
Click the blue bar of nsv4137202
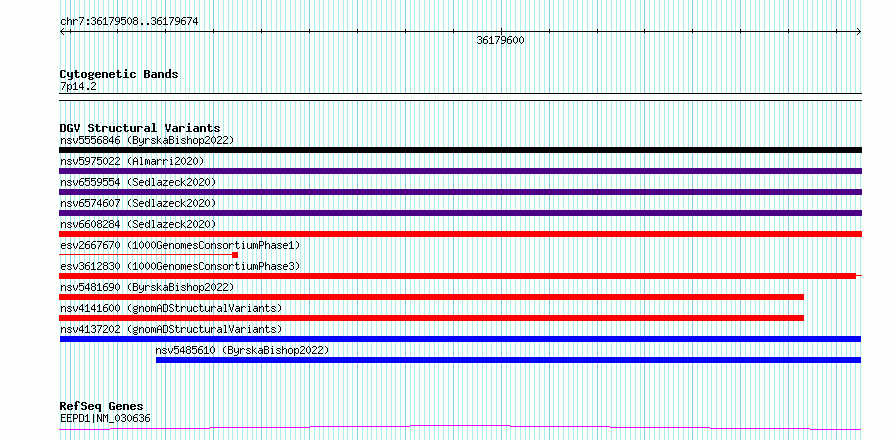point(460,339)
